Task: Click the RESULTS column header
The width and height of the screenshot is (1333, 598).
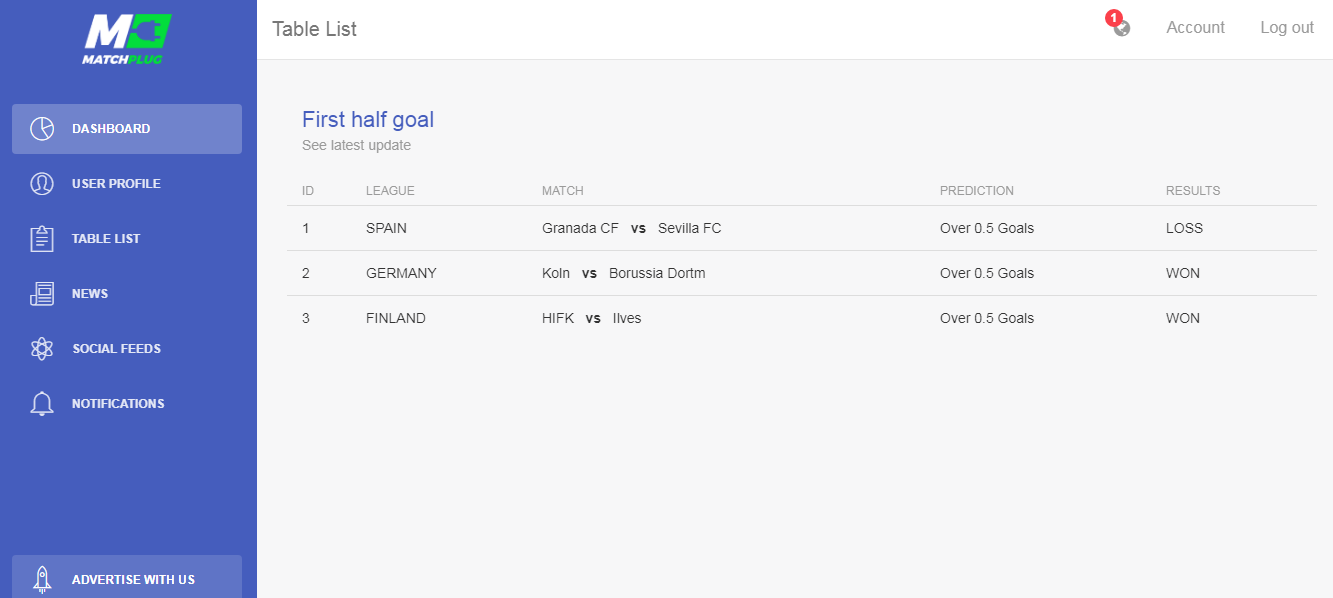Action: point(1193,191)
